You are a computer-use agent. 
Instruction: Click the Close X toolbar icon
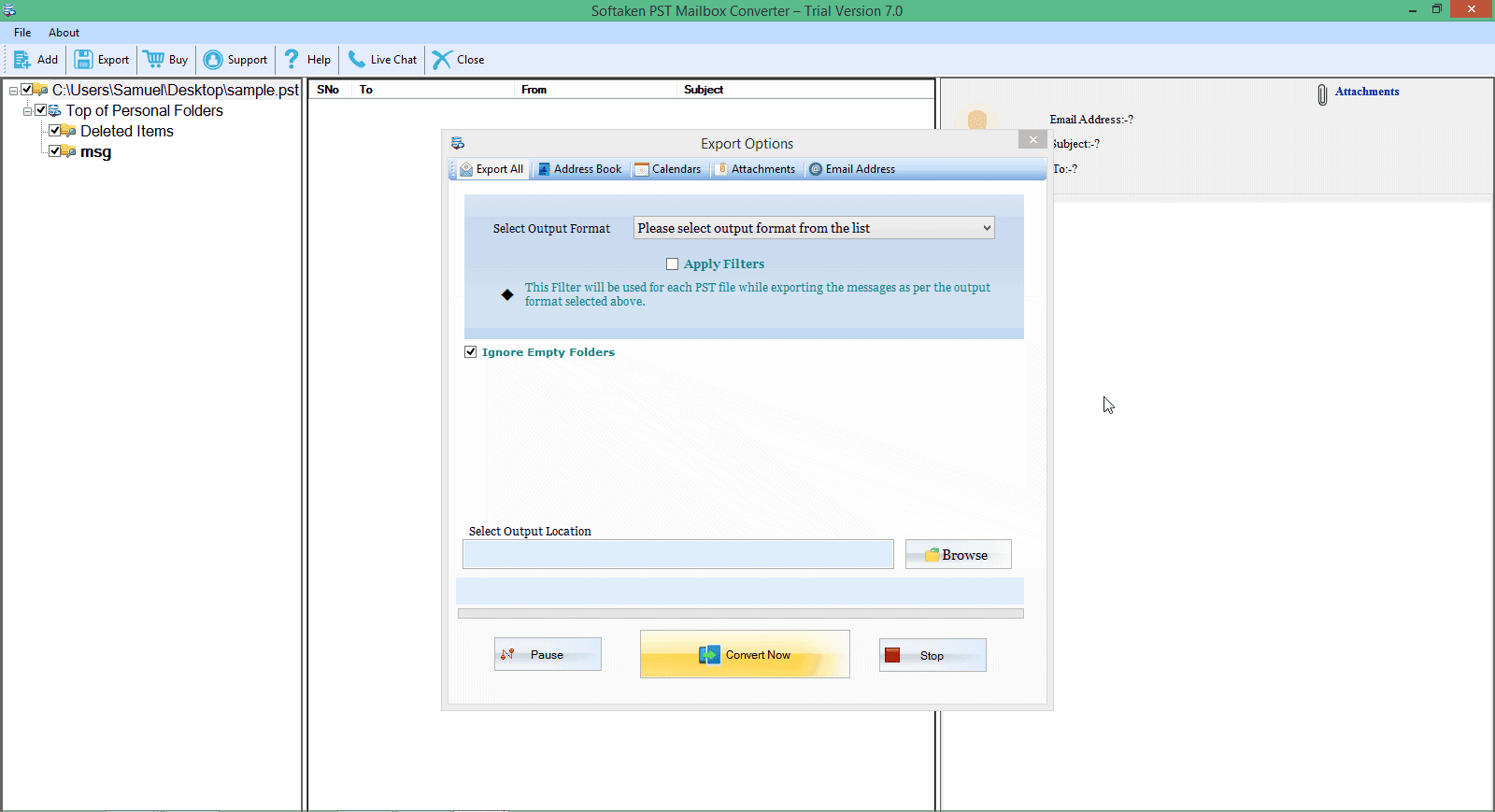(x=442, y=60)
